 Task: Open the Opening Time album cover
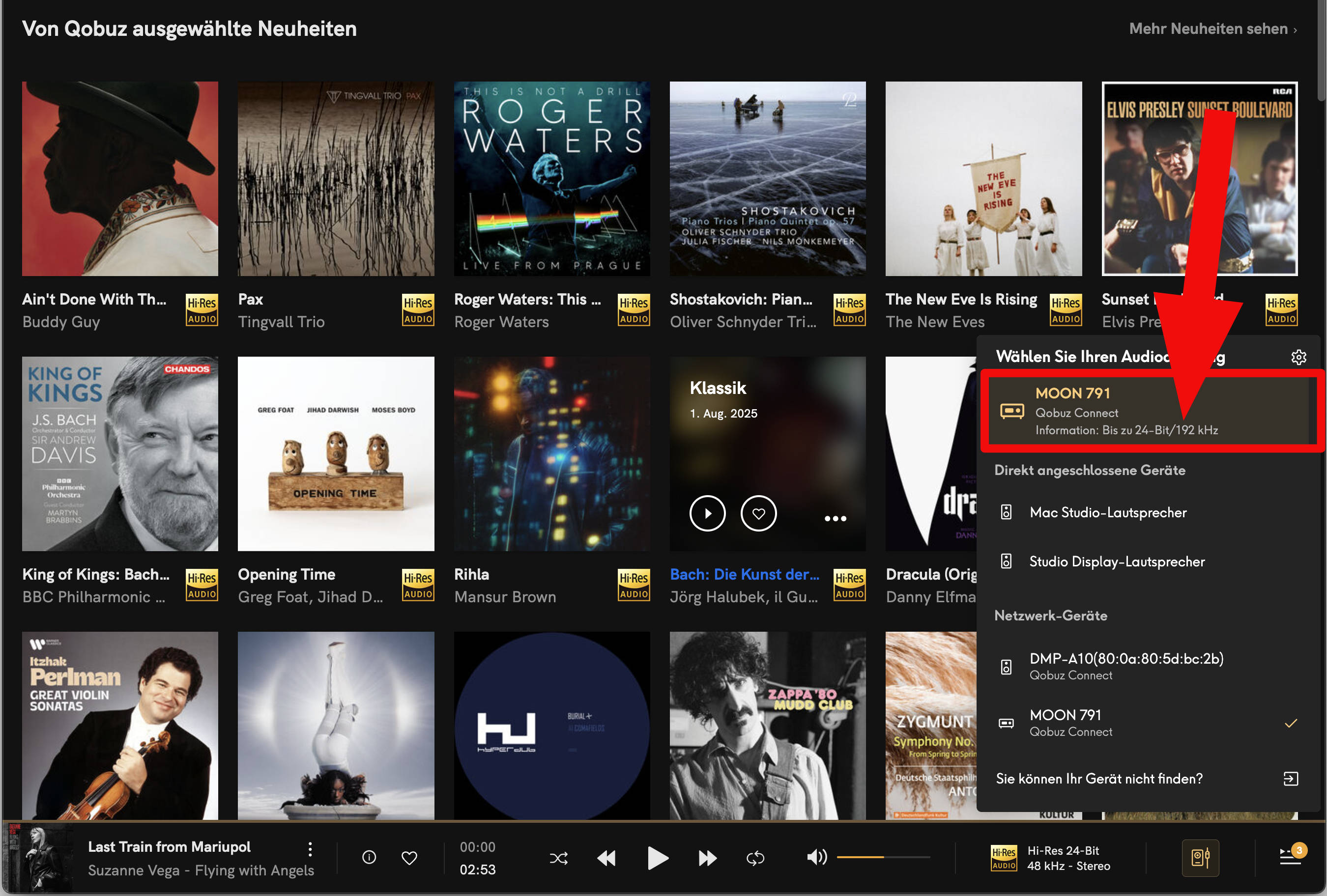(x=336, y=454)
